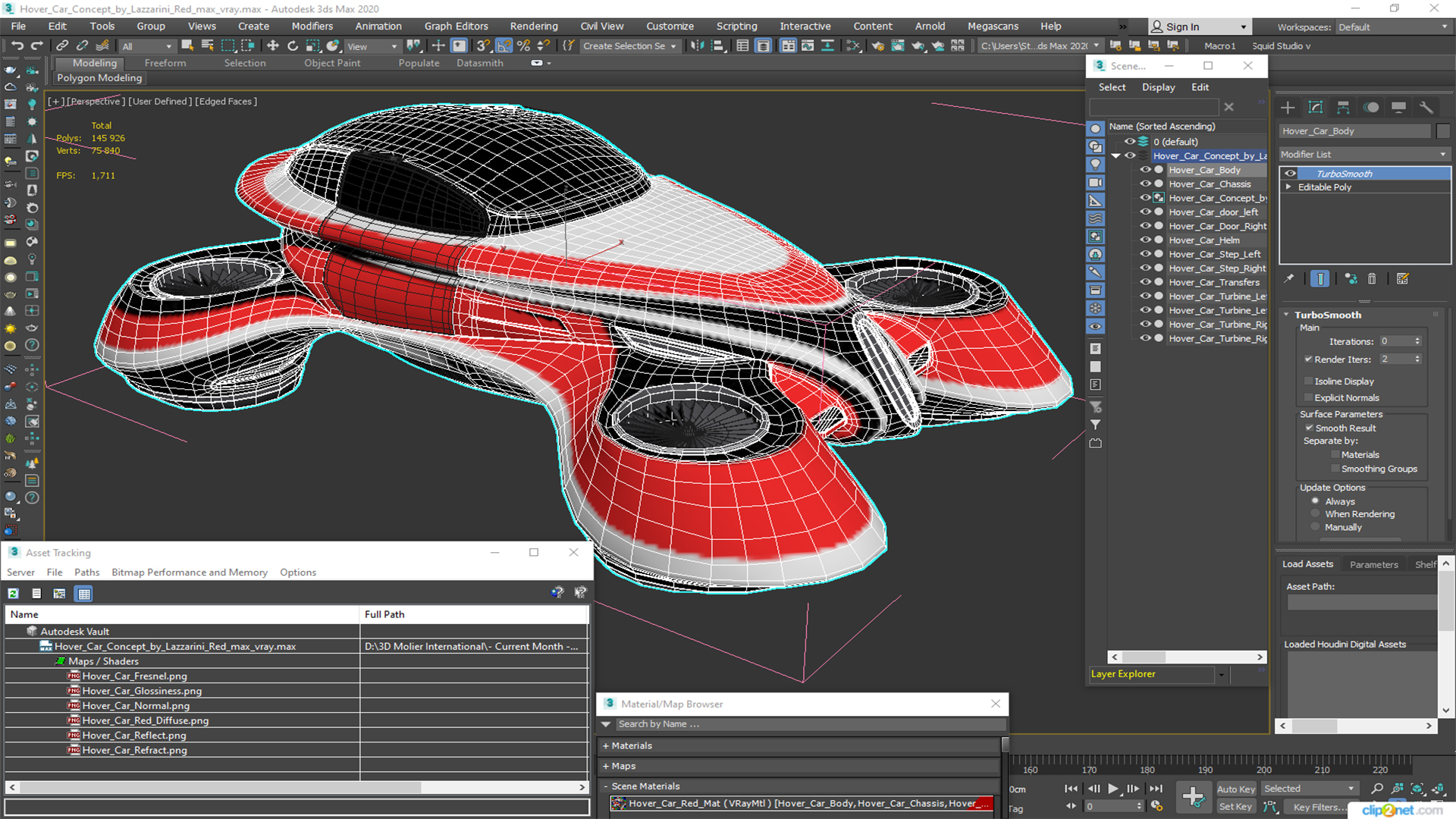The image size is (1456, 819).
Task: Open the Utilities wrench panel icon
Action: (1426, 108)
